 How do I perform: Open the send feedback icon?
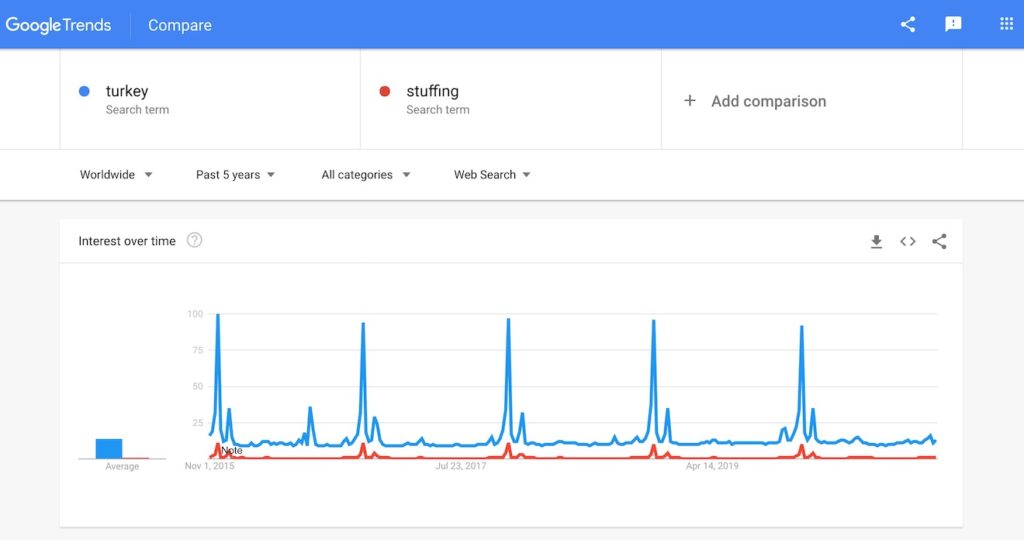tap(953, 25)
